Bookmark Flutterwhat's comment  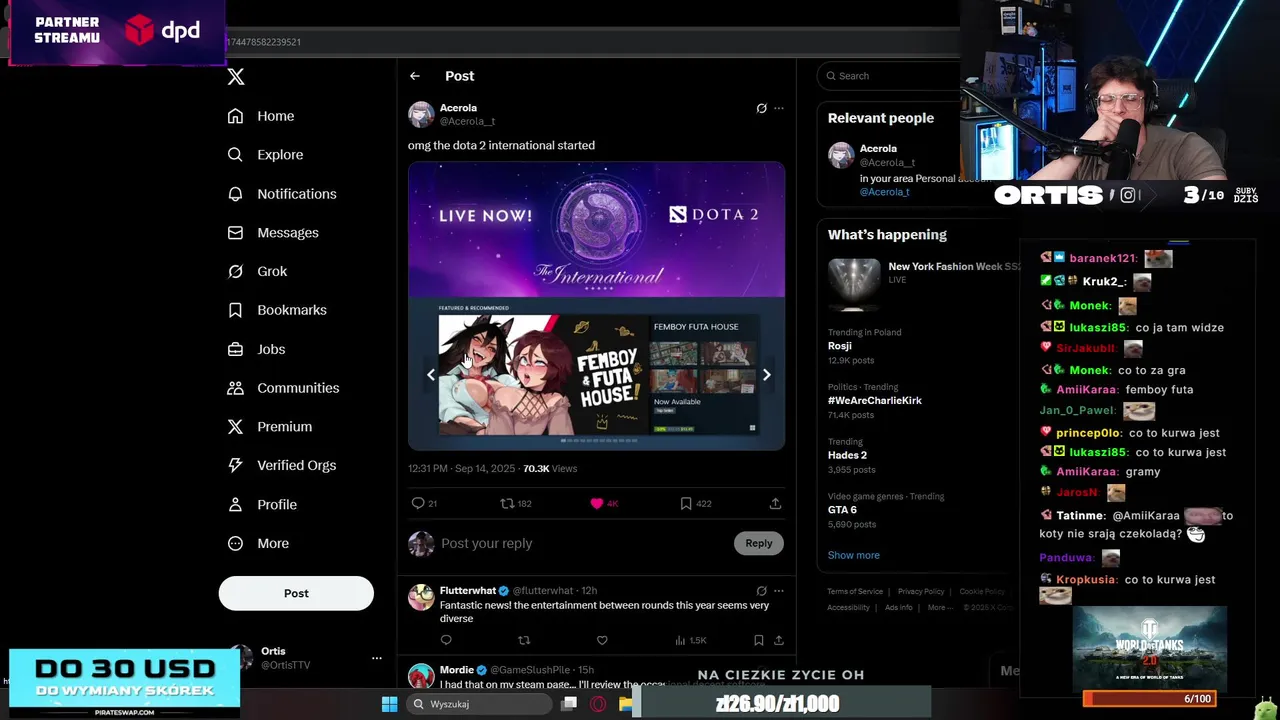pyautogui.click(x=759, y=640)
